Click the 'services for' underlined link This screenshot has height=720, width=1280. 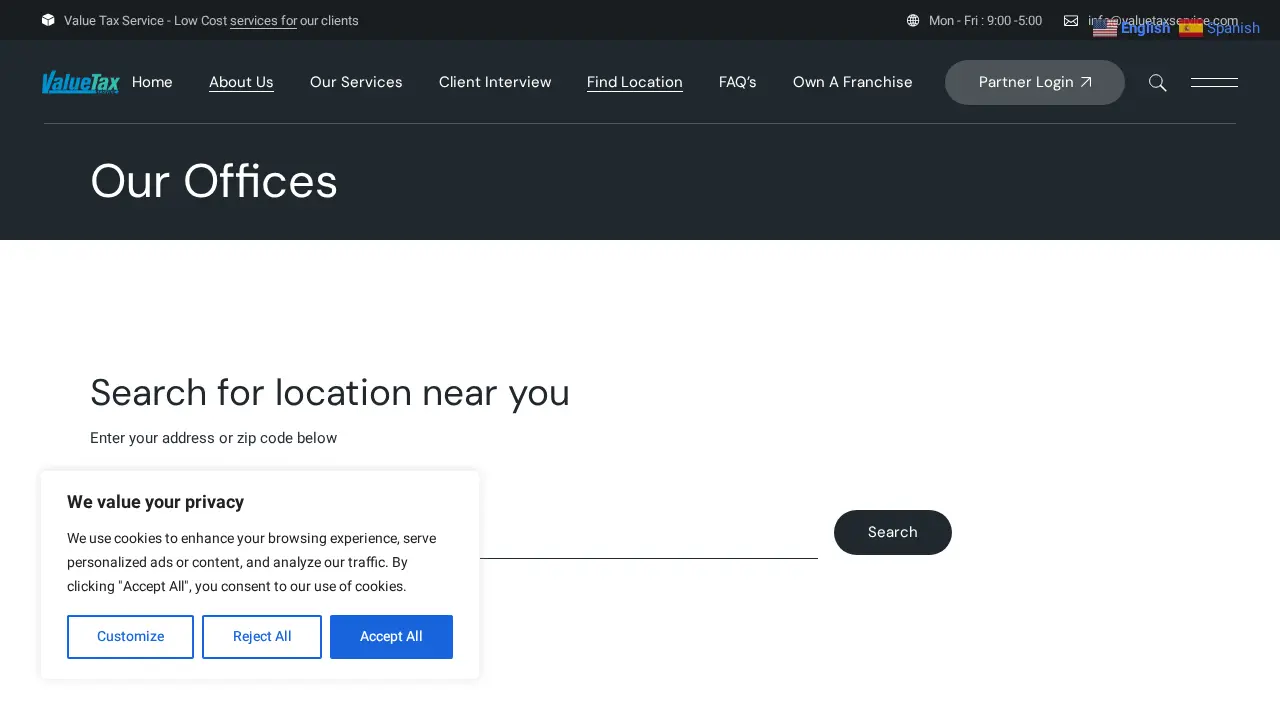point(263,21)
